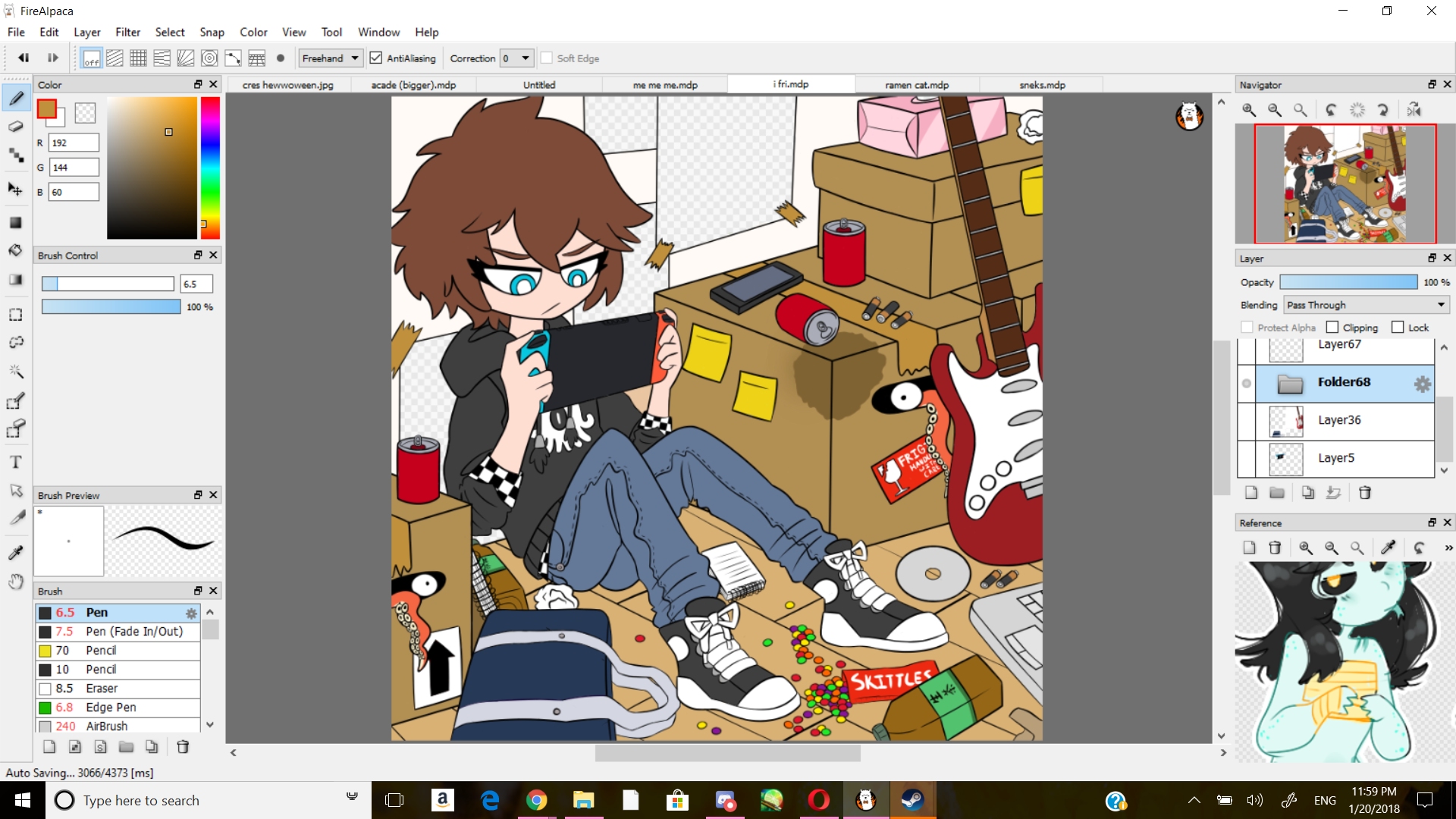This screenshot has width=1456, height=819.
Task: Select the Edge Pen brush
Action: pos(111,708)
